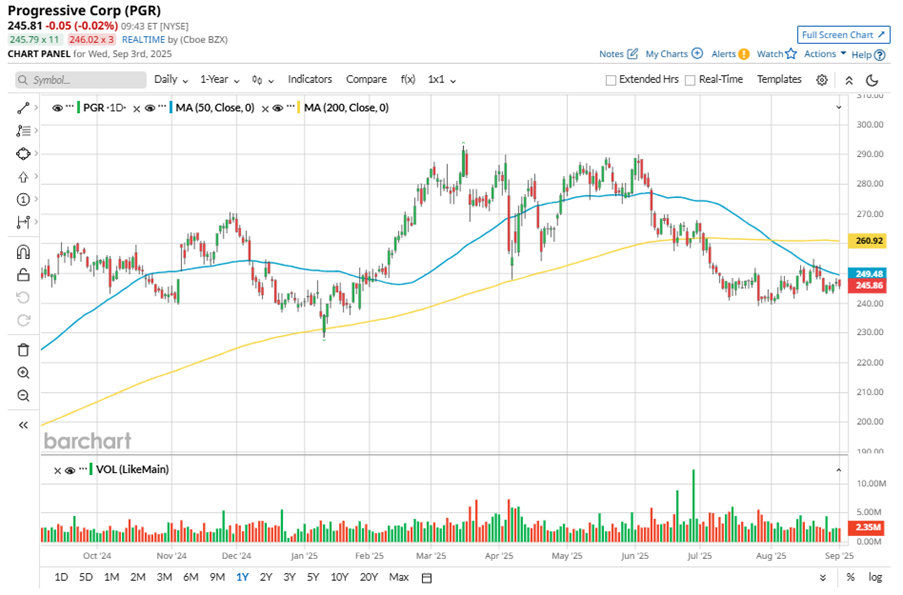Click the REALTIME link
This screenshot has height=595, width=903.
point(143,40)
